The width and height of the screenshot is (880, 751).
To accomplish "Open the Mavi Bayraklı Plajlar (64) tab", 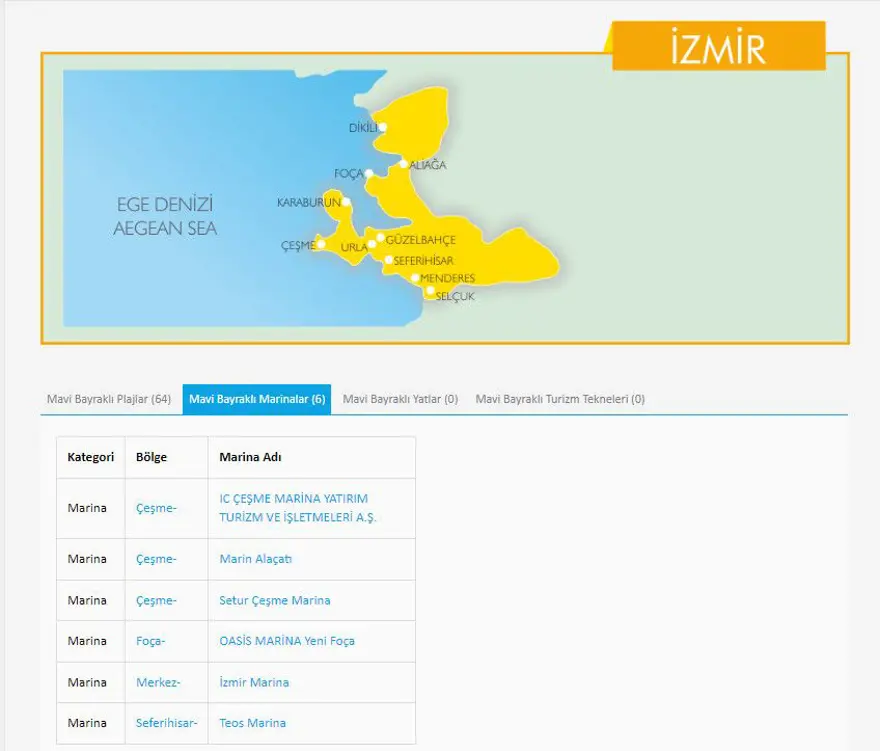I will coord(109,399).
